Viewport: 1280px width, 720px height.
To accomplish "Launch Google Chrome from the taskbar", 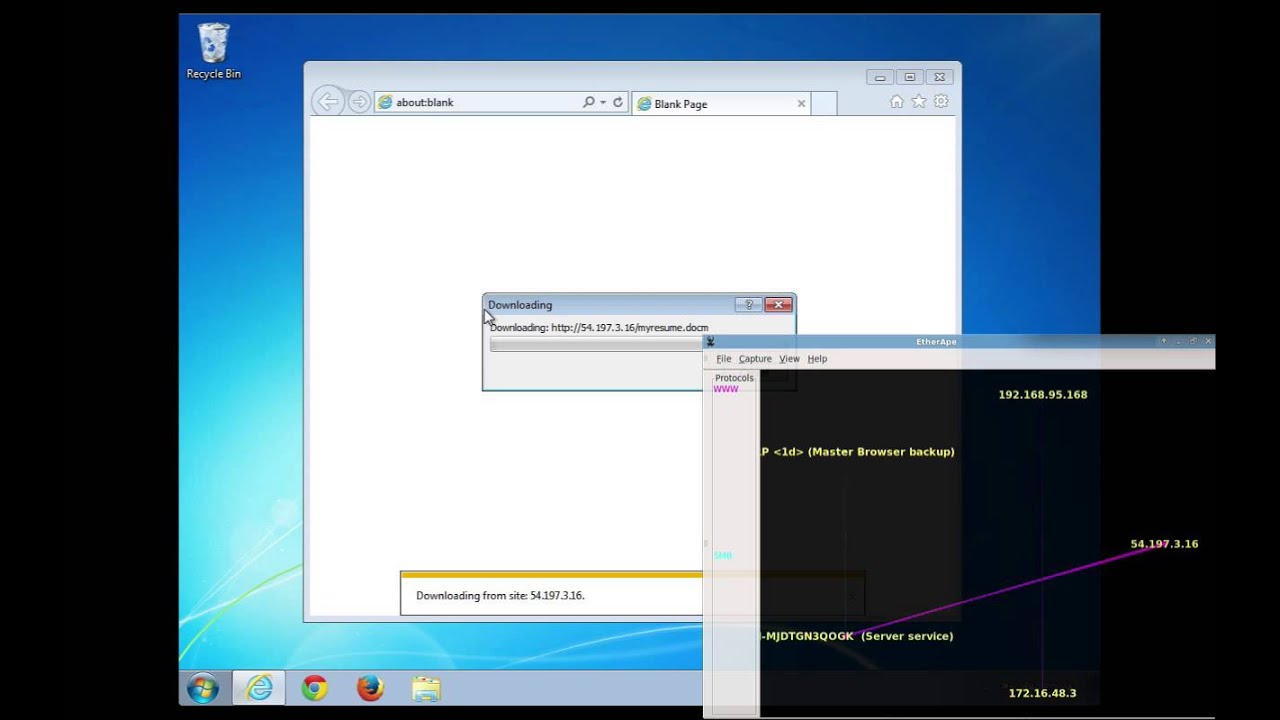I will tap(315, 688).
